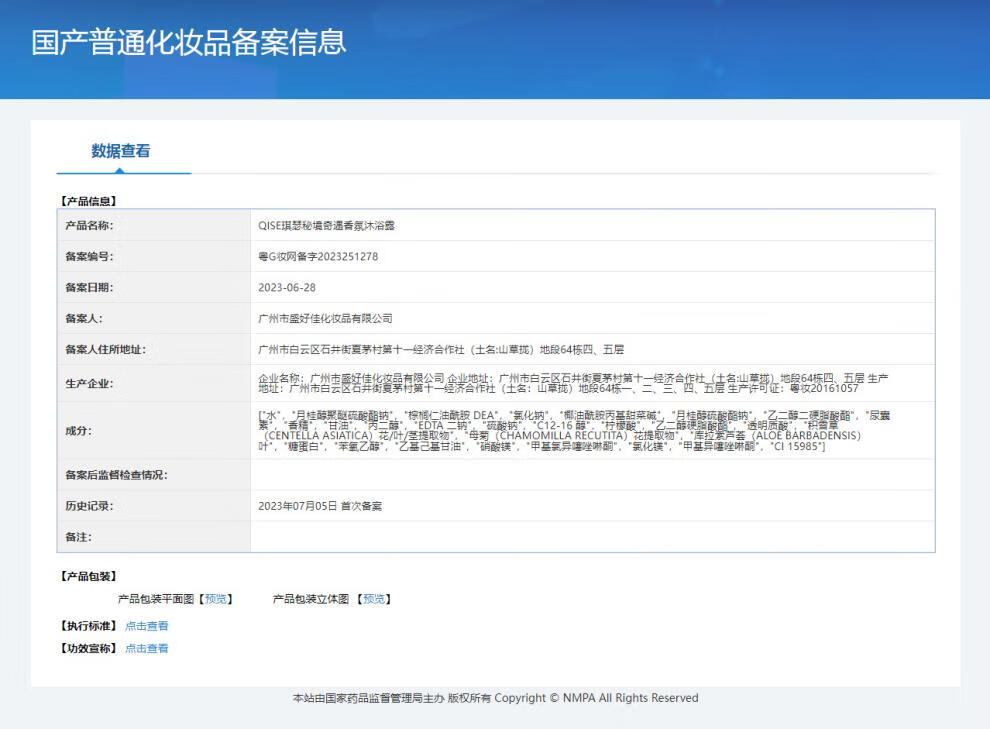Screen dimensions: 990x729
Task: Click the 国产普通化妆品备案信息 page title
Action: pyautogui.click(x=189, y=42)
